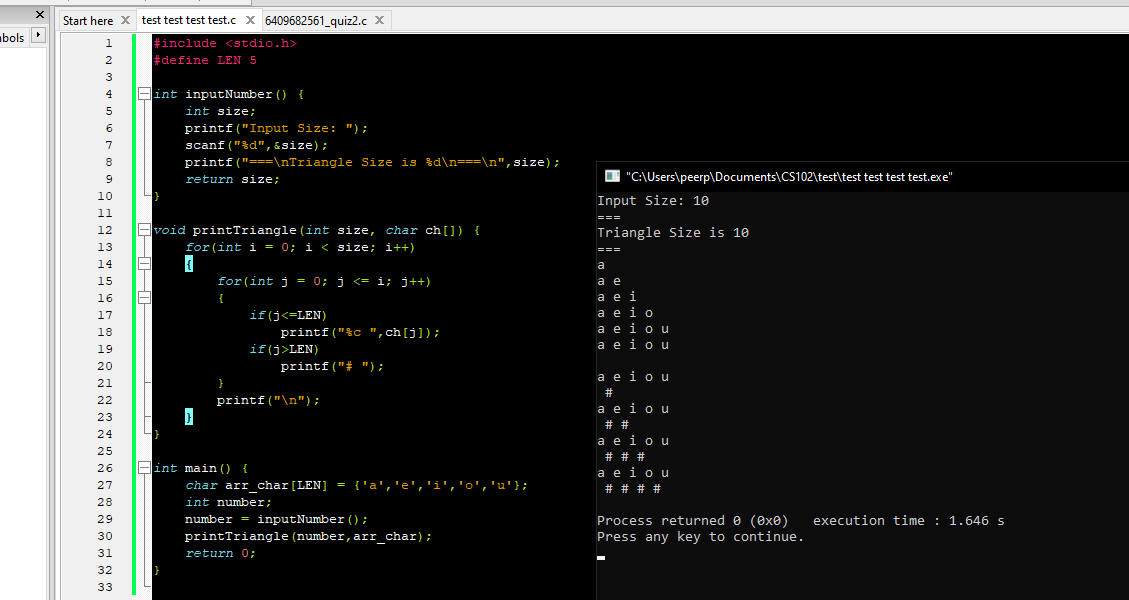1129x600 pixels.
Task: Click the 'int number;' declaration
Action: click(x=228, y=502)
